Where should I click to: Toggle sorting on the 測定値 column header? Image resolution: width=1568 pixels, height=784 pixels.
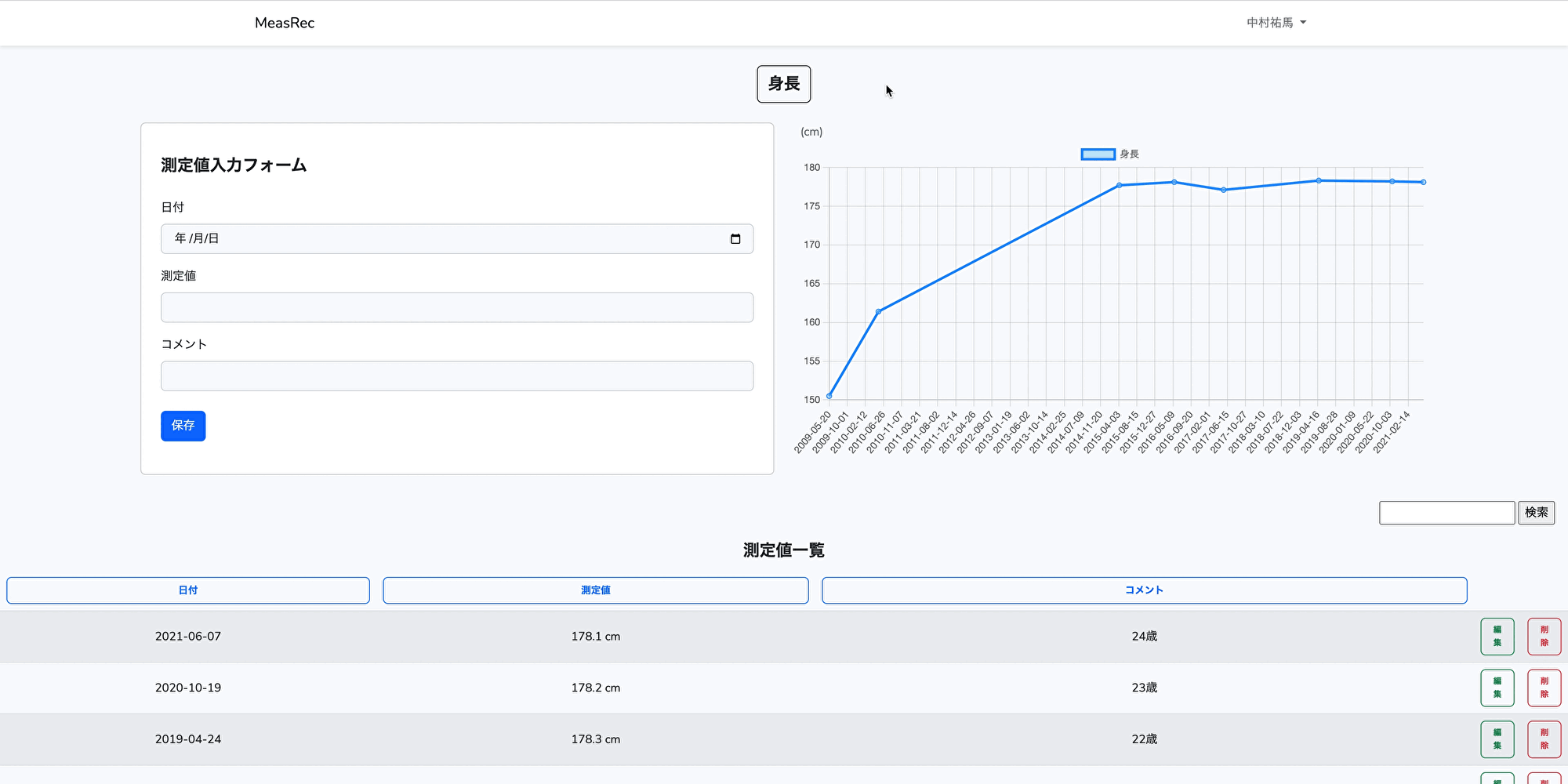(x=595, y=590)
